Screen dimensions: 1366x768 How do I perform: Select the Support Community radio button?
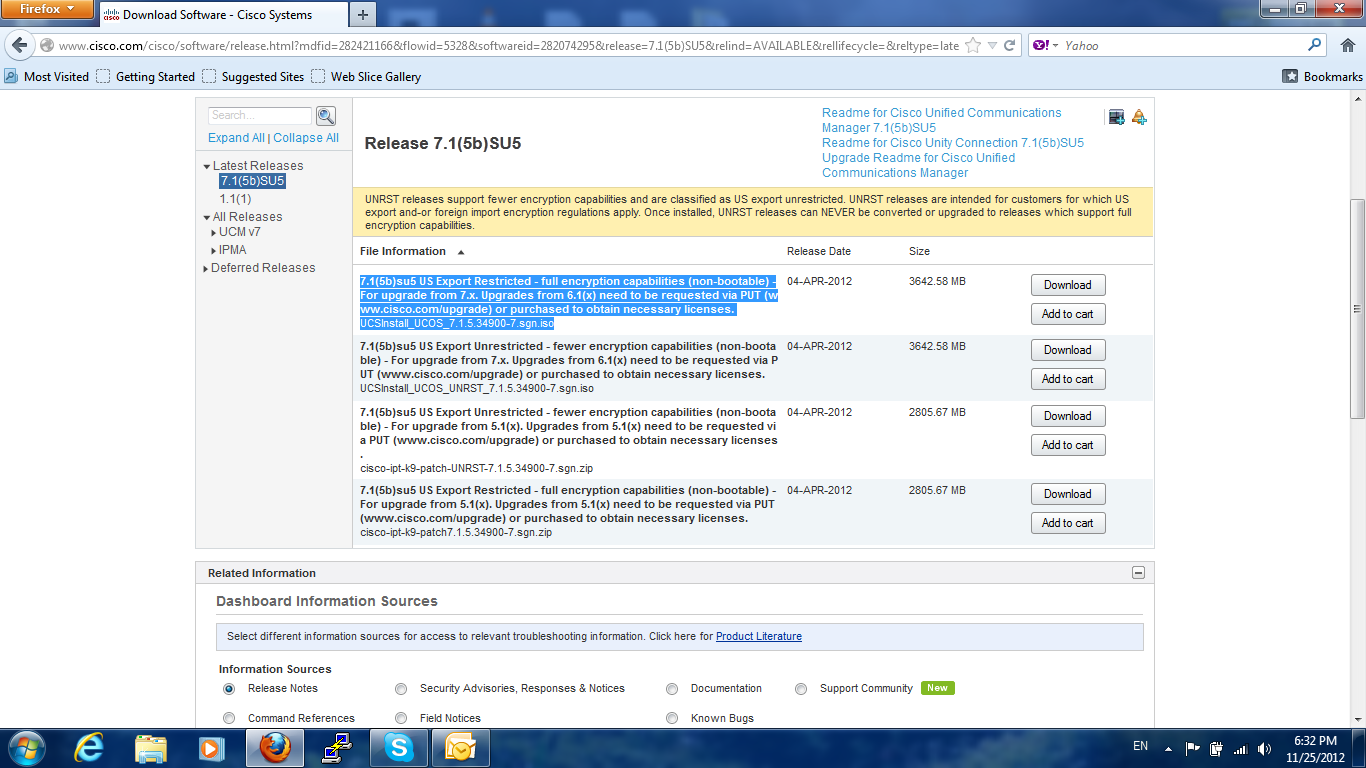[801, 689]
